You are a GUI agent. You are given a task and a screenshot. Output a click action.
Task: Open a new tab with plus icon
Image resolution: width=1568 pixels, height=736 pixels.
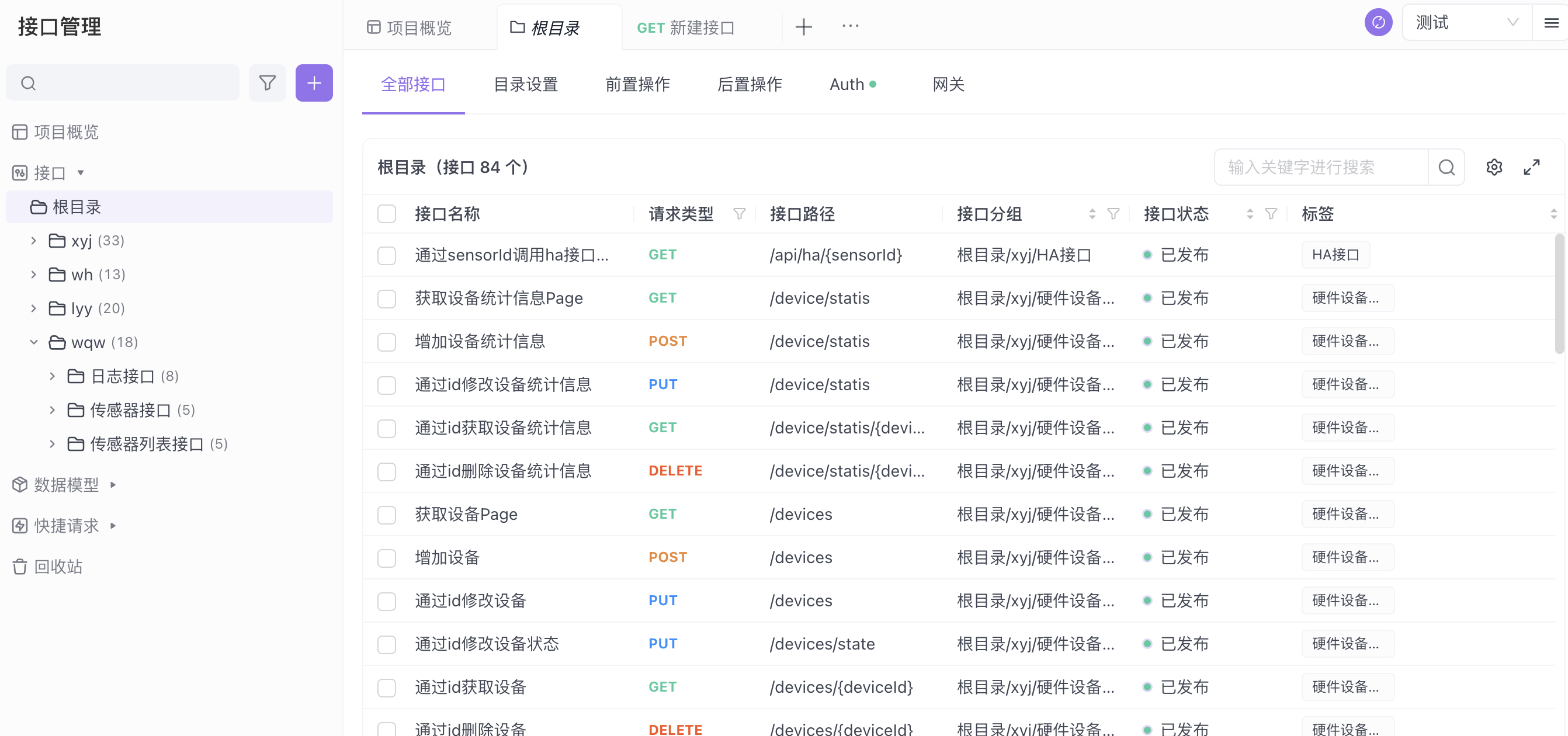(803, 27)
